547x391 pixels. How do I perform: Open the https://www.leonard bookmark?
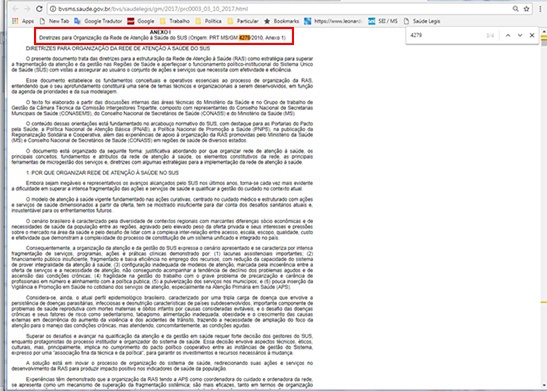tap(333, 21)
